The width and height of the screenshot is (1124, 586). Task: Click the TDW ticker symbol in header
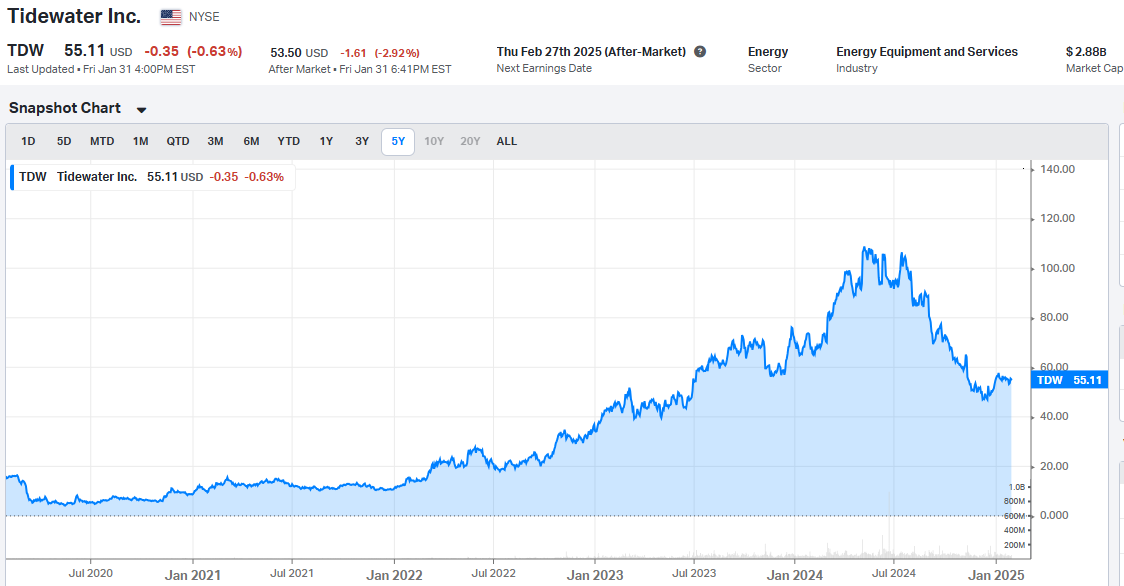point(26,50)
